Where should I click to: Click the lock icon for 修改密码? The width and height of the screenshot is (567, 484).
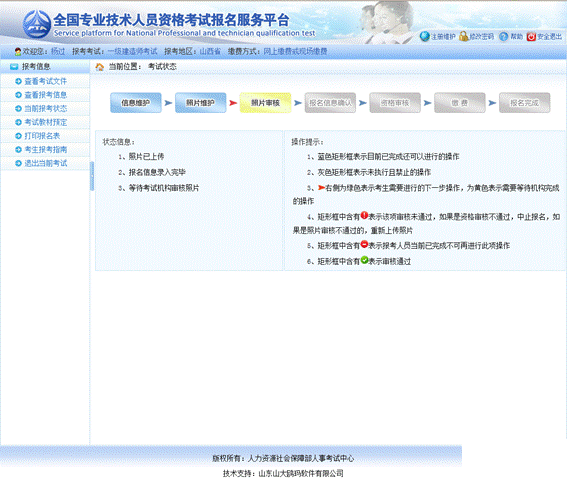coord(464,36)
